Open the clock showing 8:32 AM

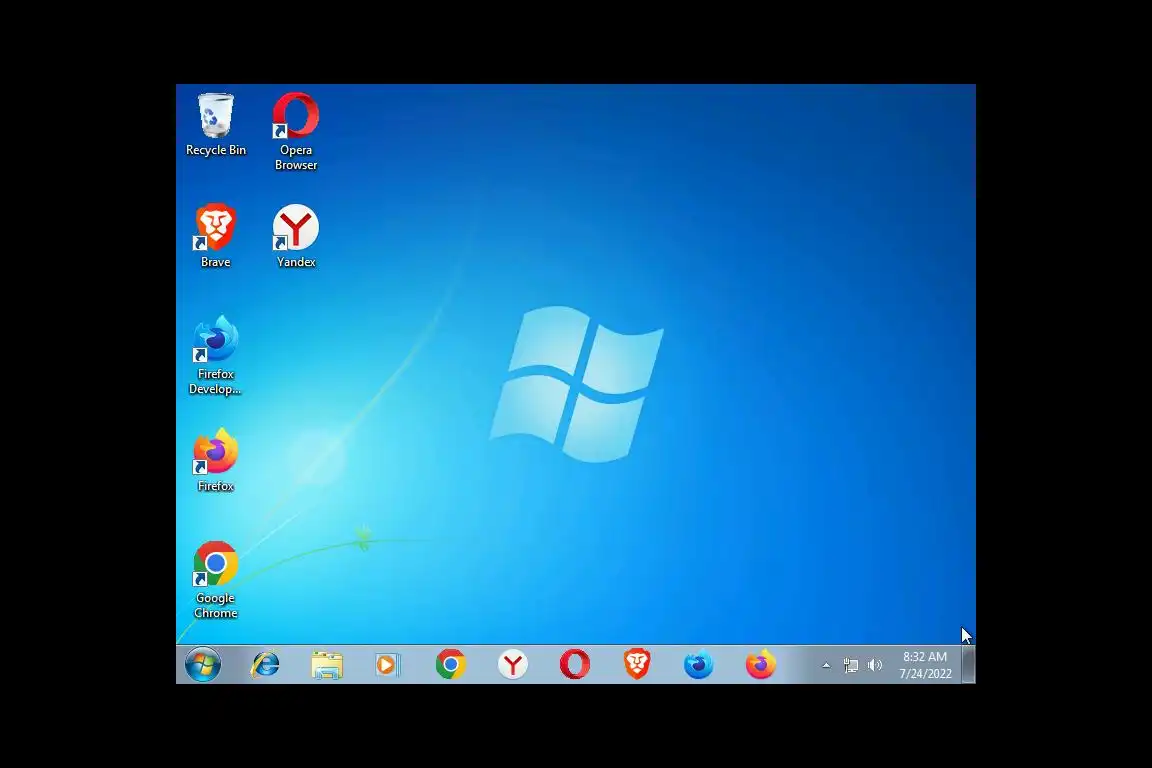tap(925, 665)
